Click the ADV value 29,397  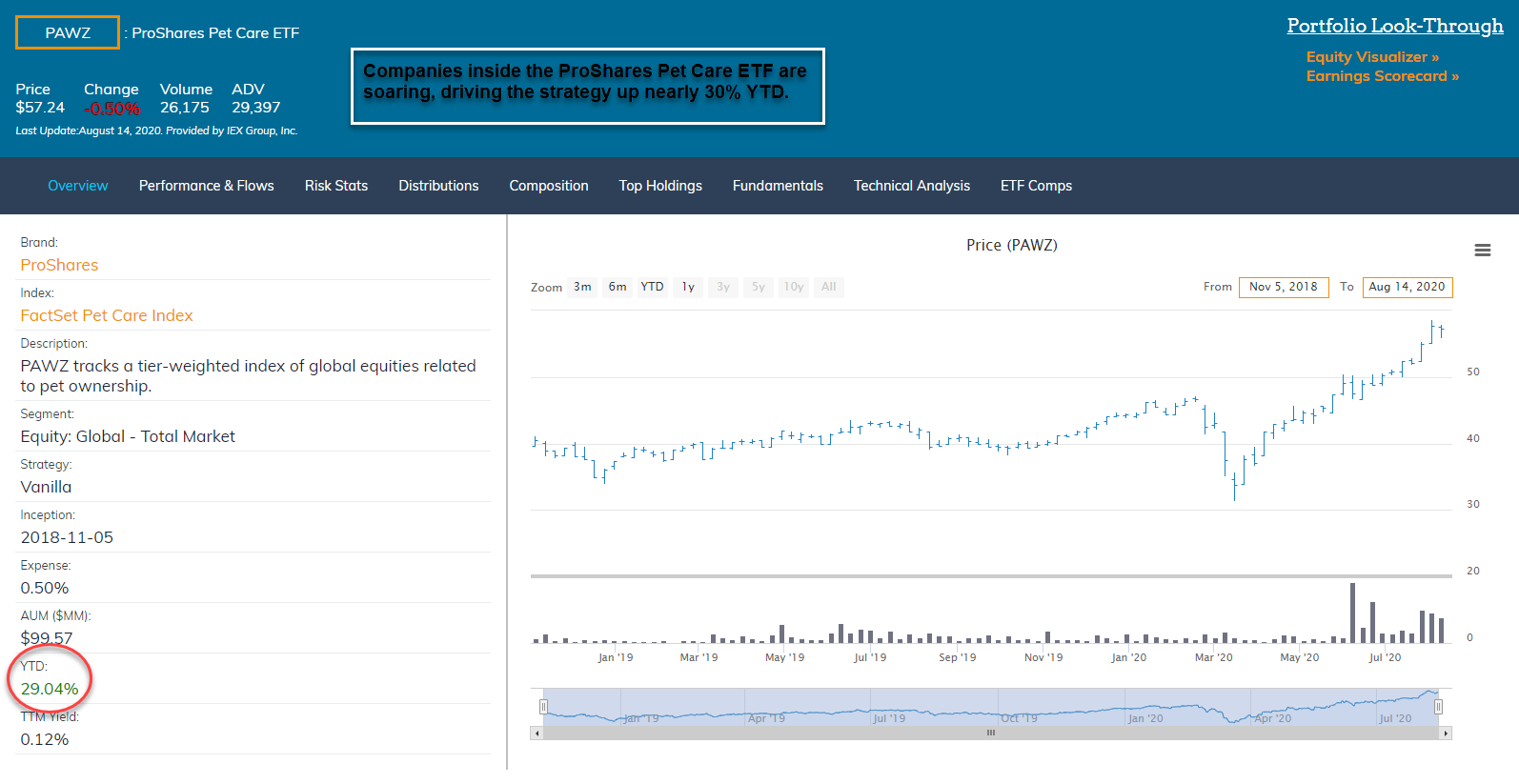(256, 108)
